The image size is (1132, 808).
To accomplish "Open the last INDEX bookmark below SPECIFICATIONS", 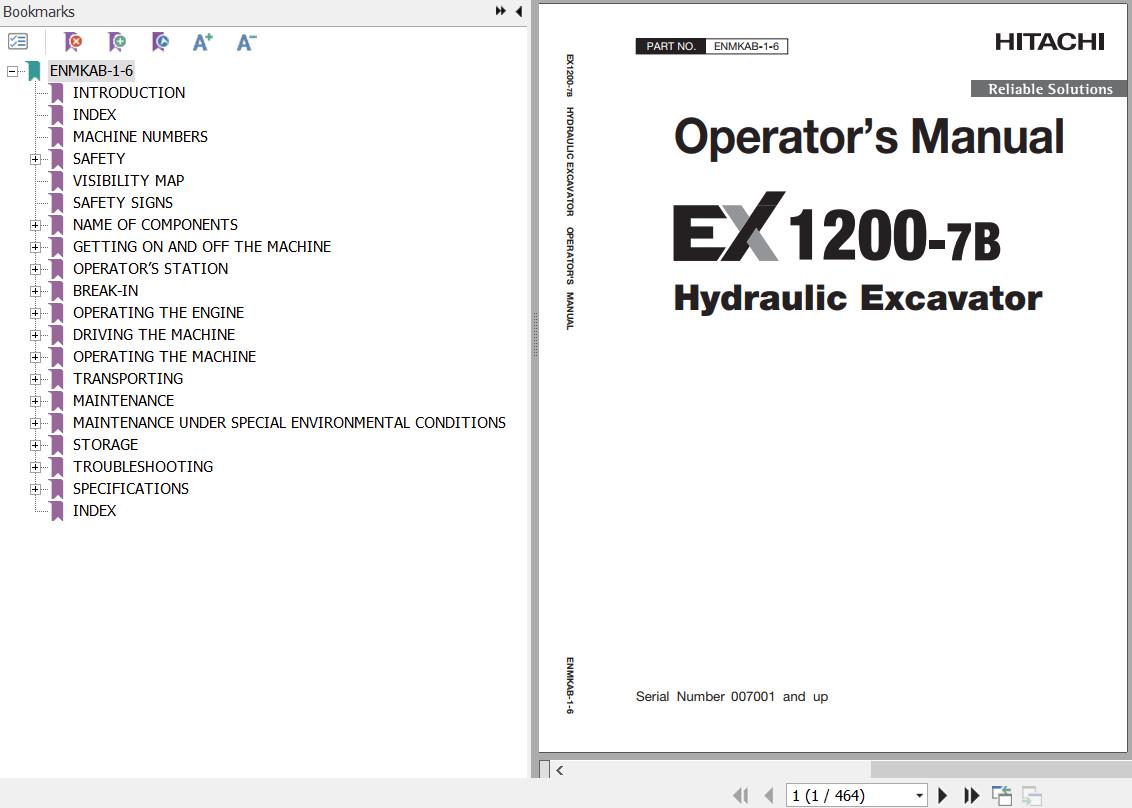I will point(94,511).
